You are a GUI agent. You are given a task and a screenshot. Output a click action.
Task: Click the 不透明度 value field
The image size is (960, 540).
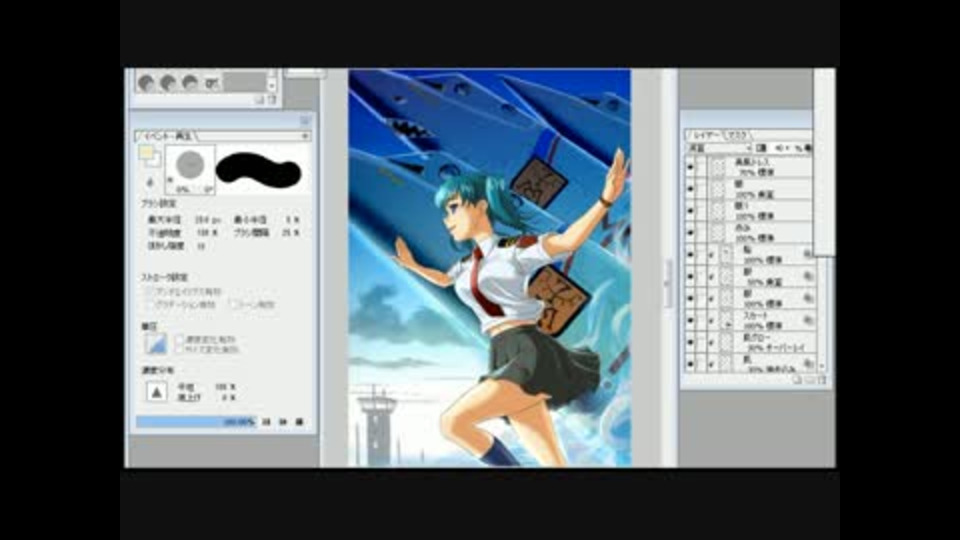click(x=208, y=233)
